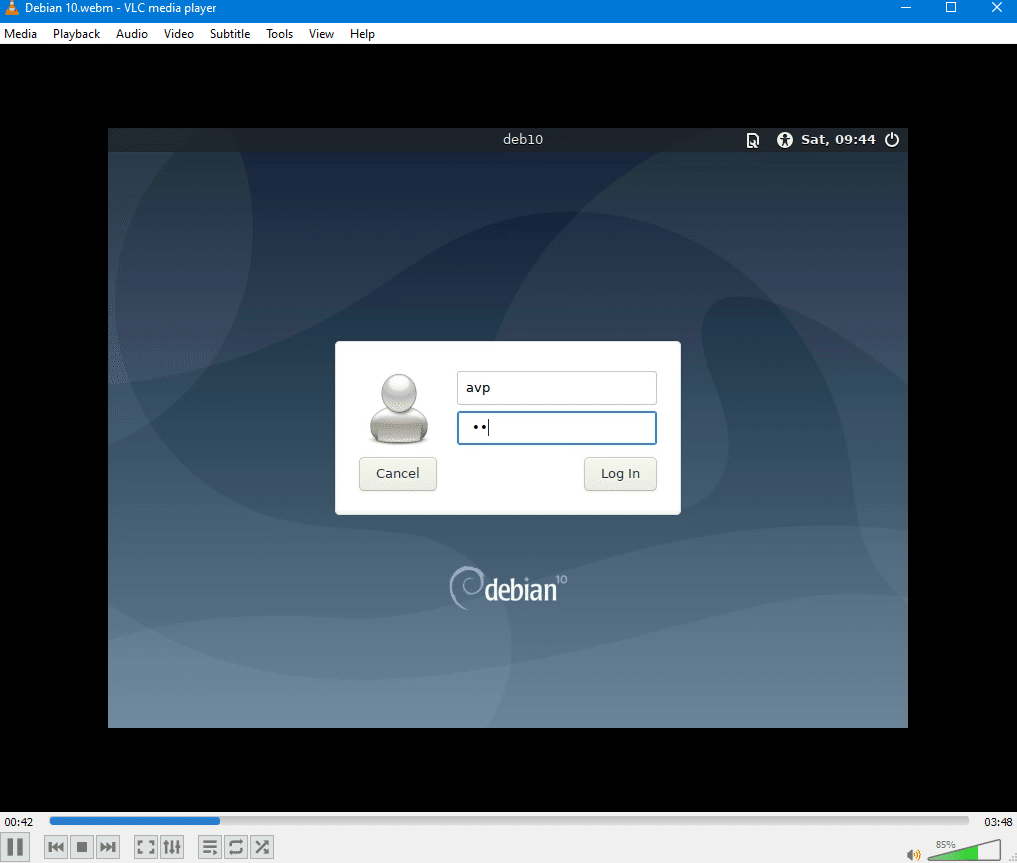Toggle random shuffle playback

(261, 847)
